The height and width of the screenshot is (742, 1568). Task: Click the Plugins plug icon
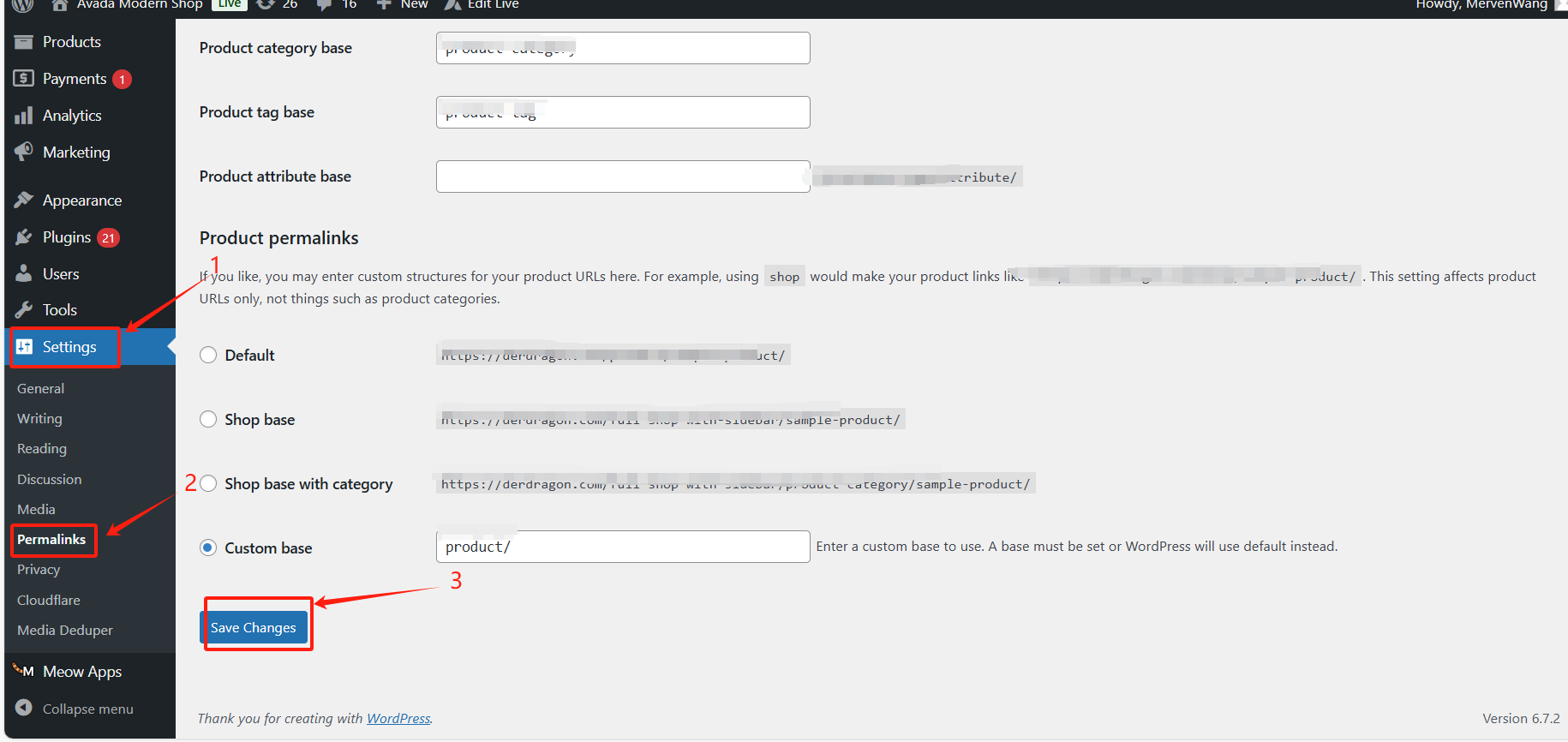pyautogui.click(x=24, y=237)
